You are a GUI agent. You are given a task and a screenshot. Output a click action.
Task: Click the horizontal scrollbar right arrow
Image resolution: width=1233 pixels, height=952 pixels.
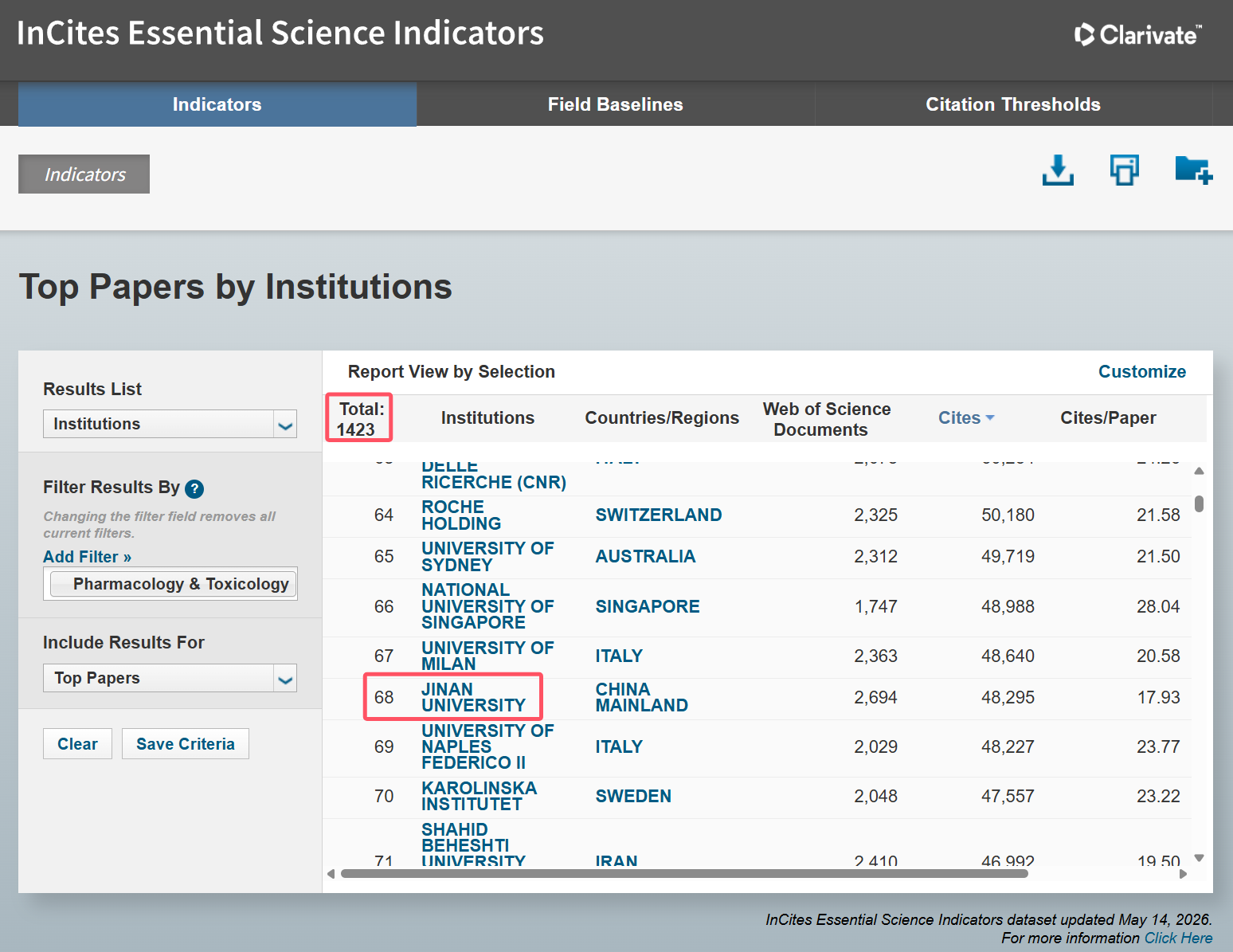(x=1184, y=874)
